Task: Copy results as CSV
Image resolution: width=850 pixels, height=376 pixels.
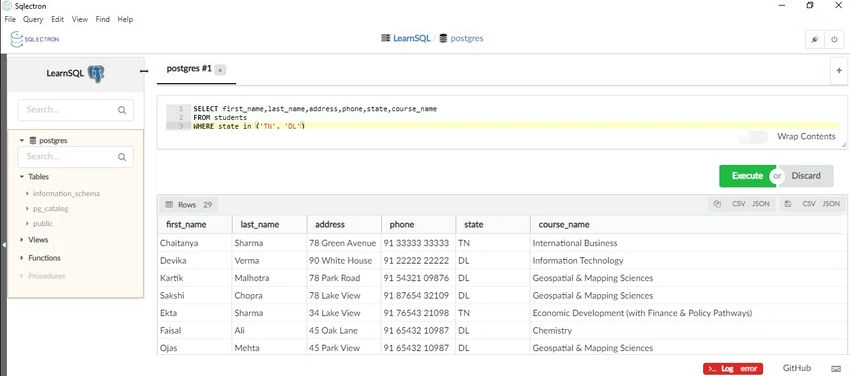Action: (739, 204)
